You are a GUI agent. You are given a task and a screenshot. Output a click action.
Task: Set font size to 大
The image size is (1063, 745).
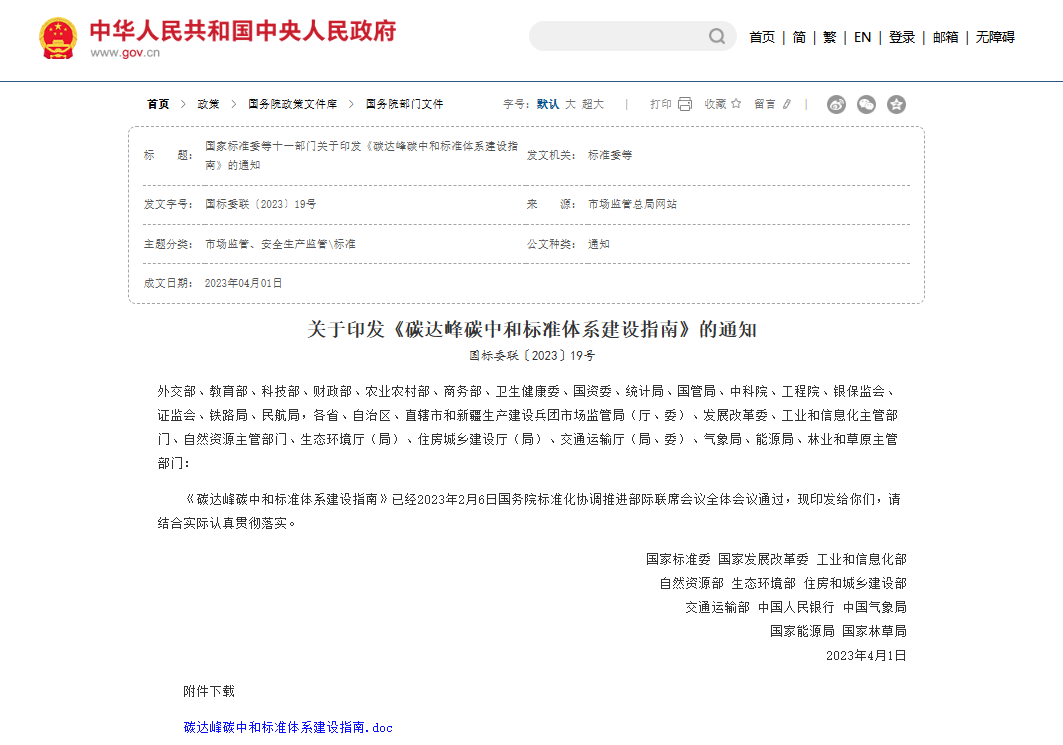570,104
